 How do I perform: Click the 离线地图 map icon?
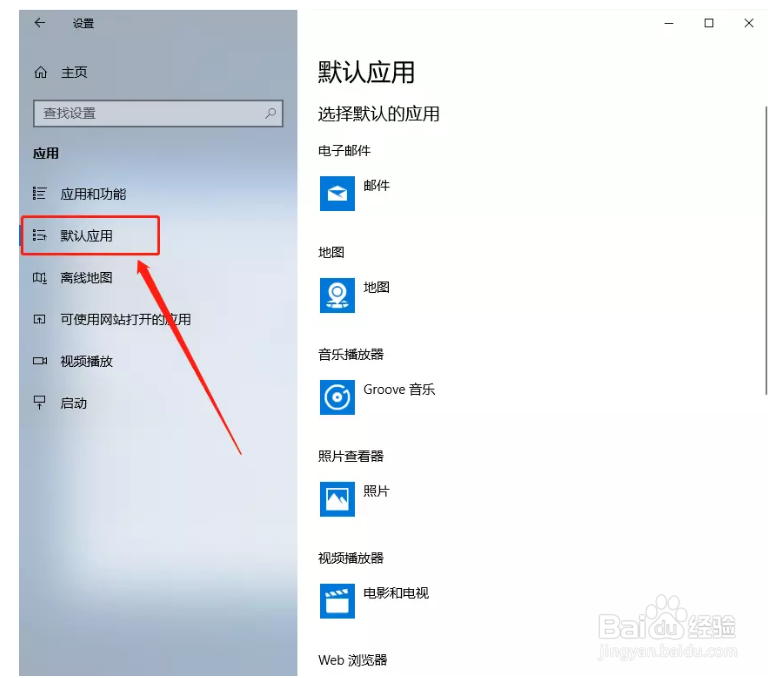click(x=39, y=278)
